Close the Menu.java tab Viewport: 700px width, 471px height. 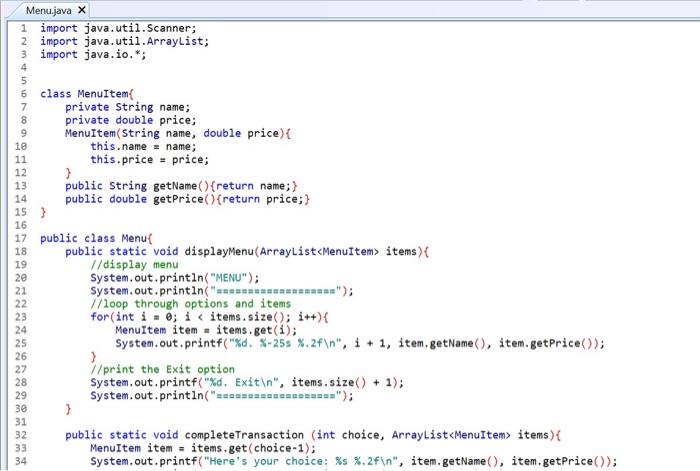point(82,9)
